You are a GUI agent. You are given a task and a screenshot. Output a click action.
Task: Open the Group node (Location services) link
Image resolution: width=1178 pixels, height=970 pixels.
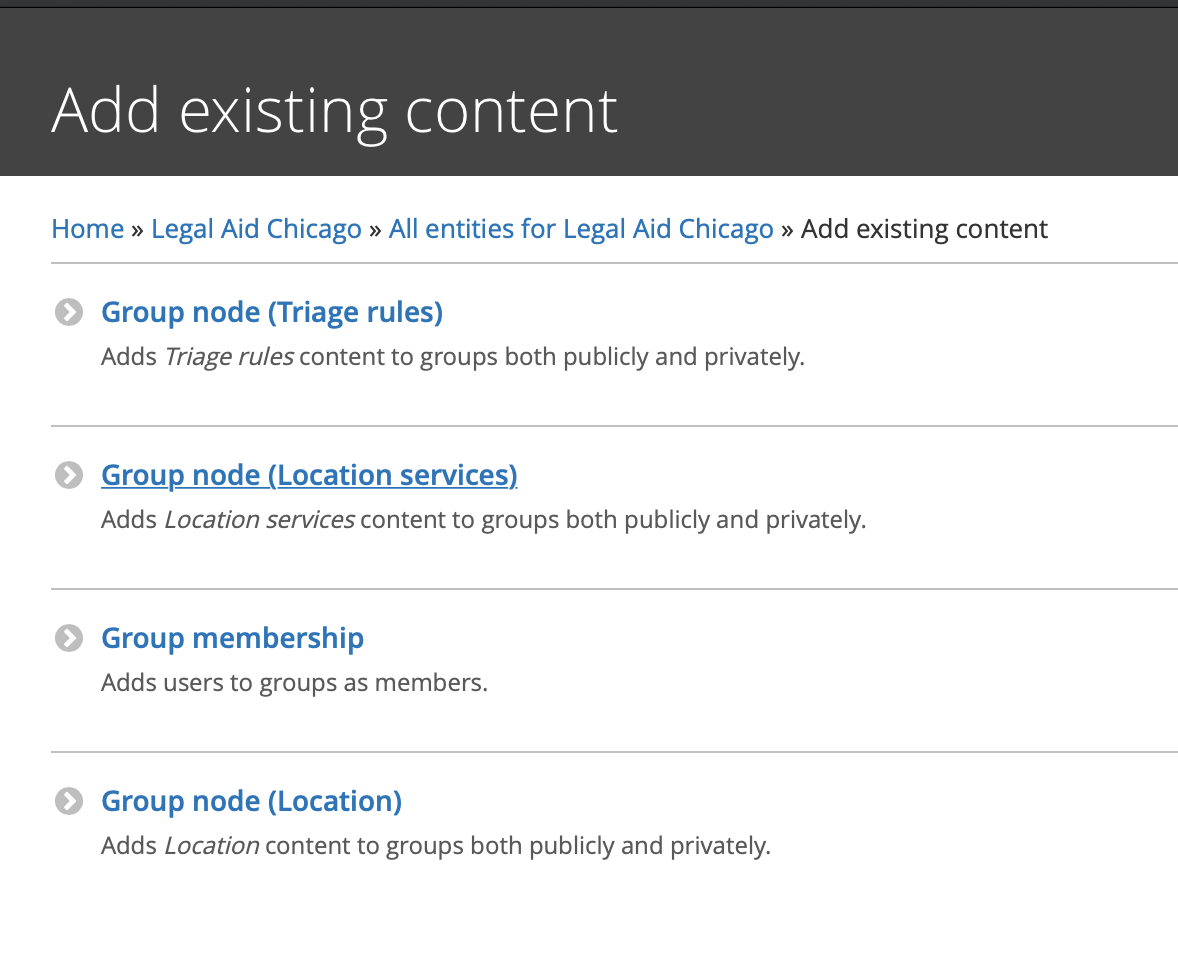click(310, 476)
